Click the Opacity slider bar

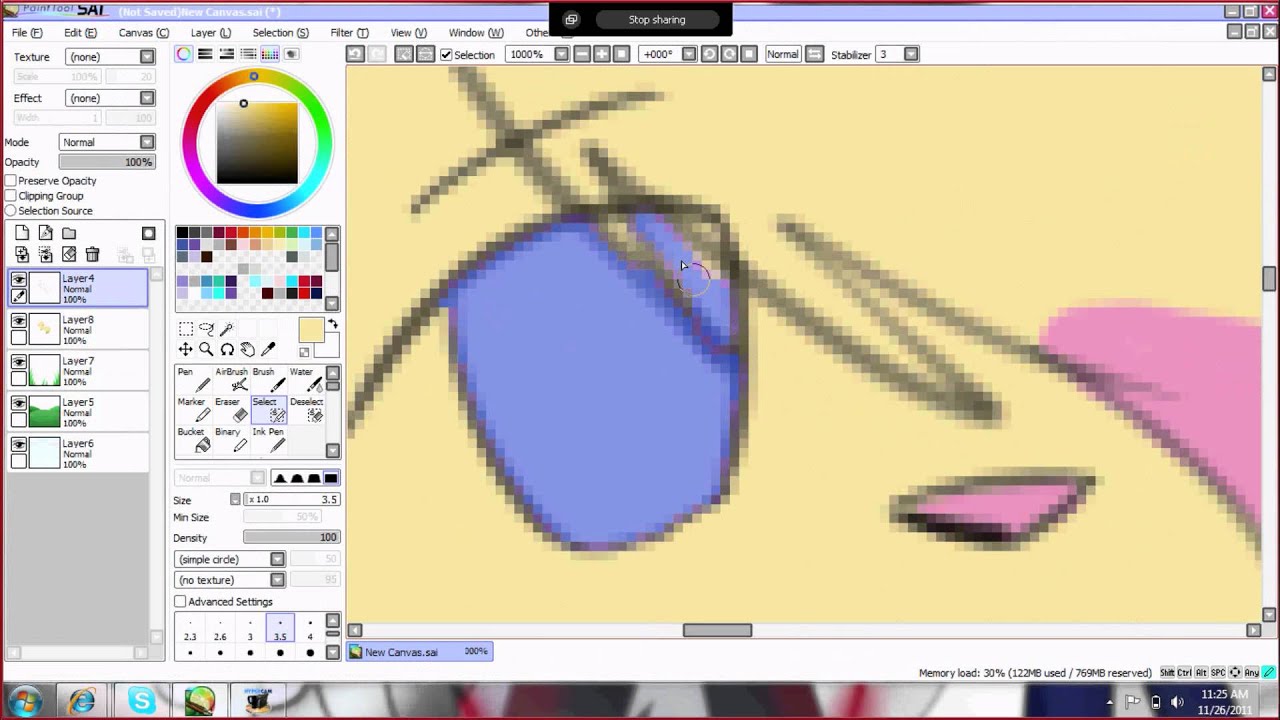point(106,162)
